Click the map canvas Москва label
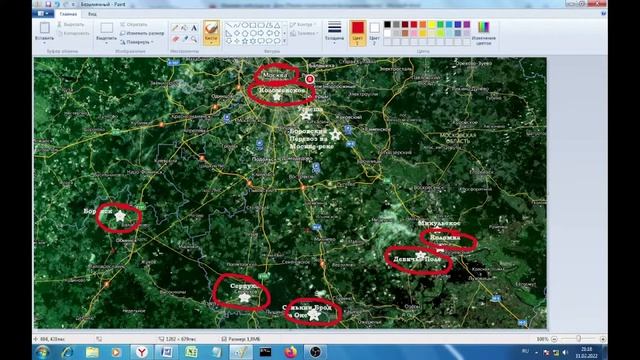The height and width of the screenshot is (360, 640). (x=276, y=75)
